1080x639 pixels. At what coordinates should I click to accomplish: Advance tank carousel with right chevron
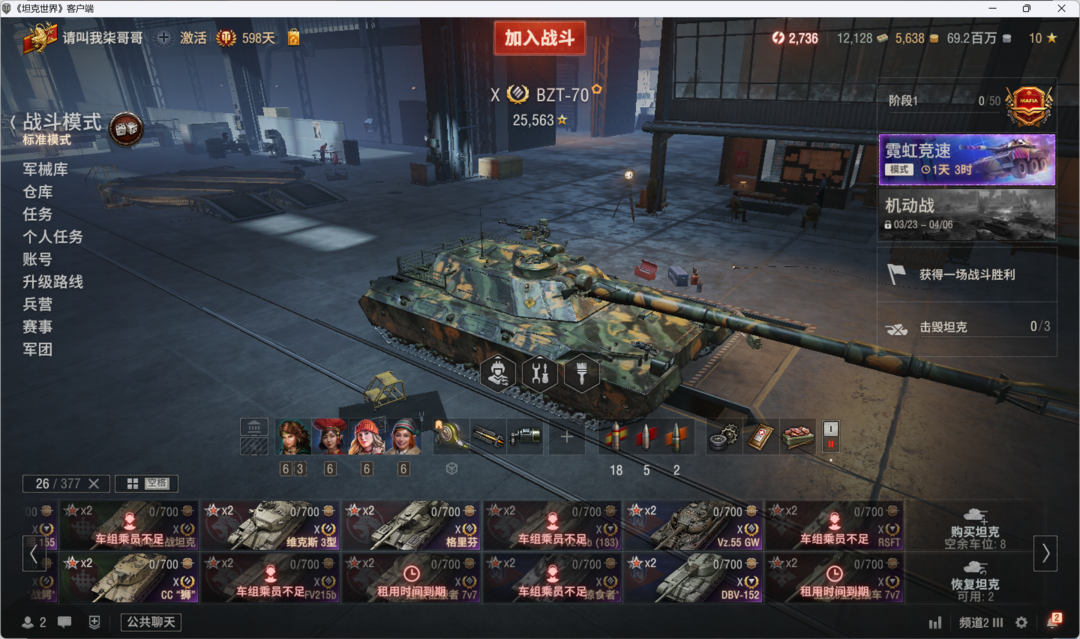point(1046,552)
